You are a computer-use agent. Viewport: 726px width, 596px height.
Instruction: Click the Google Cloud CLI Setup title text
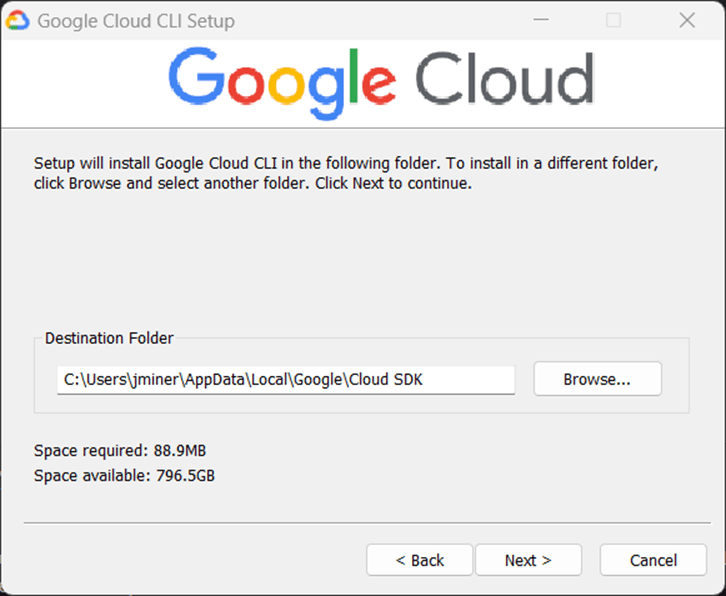click(136, 21)
